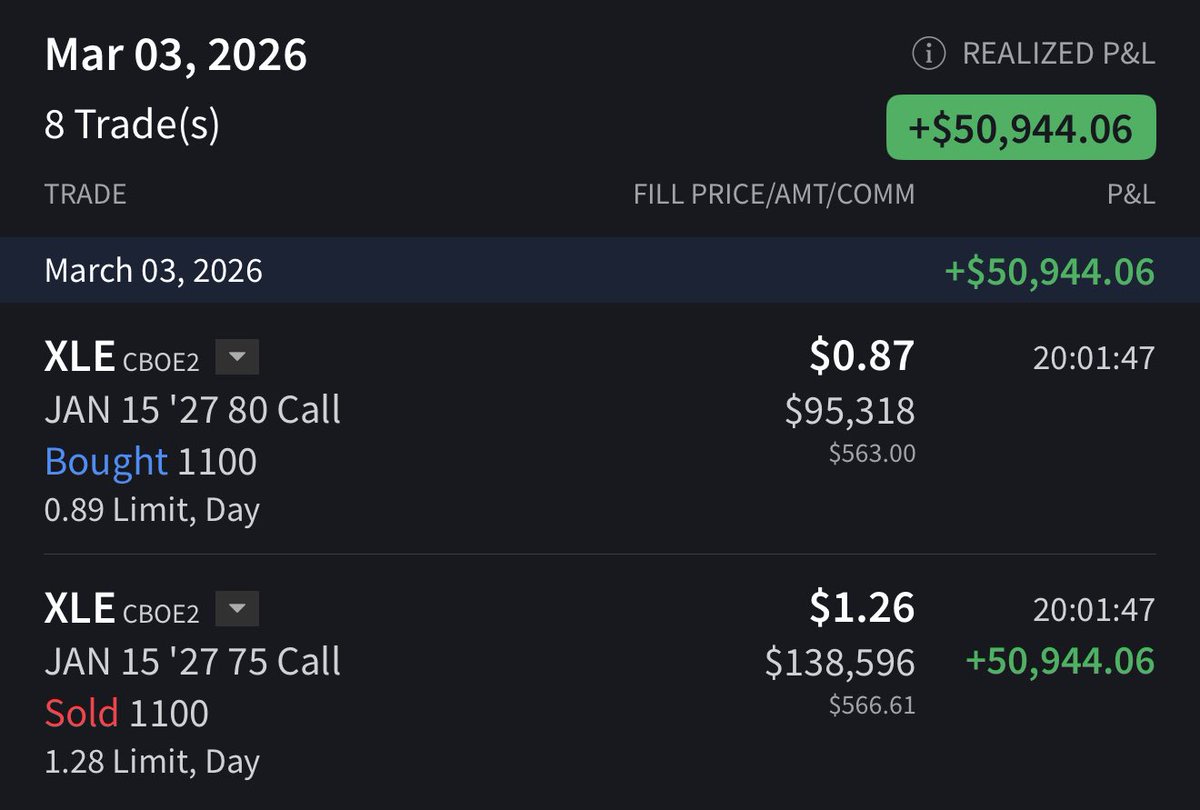Click the XLE symbol in sold trade
The width and height of the screenshot is (1200, 810).
(x=79, y=608)
